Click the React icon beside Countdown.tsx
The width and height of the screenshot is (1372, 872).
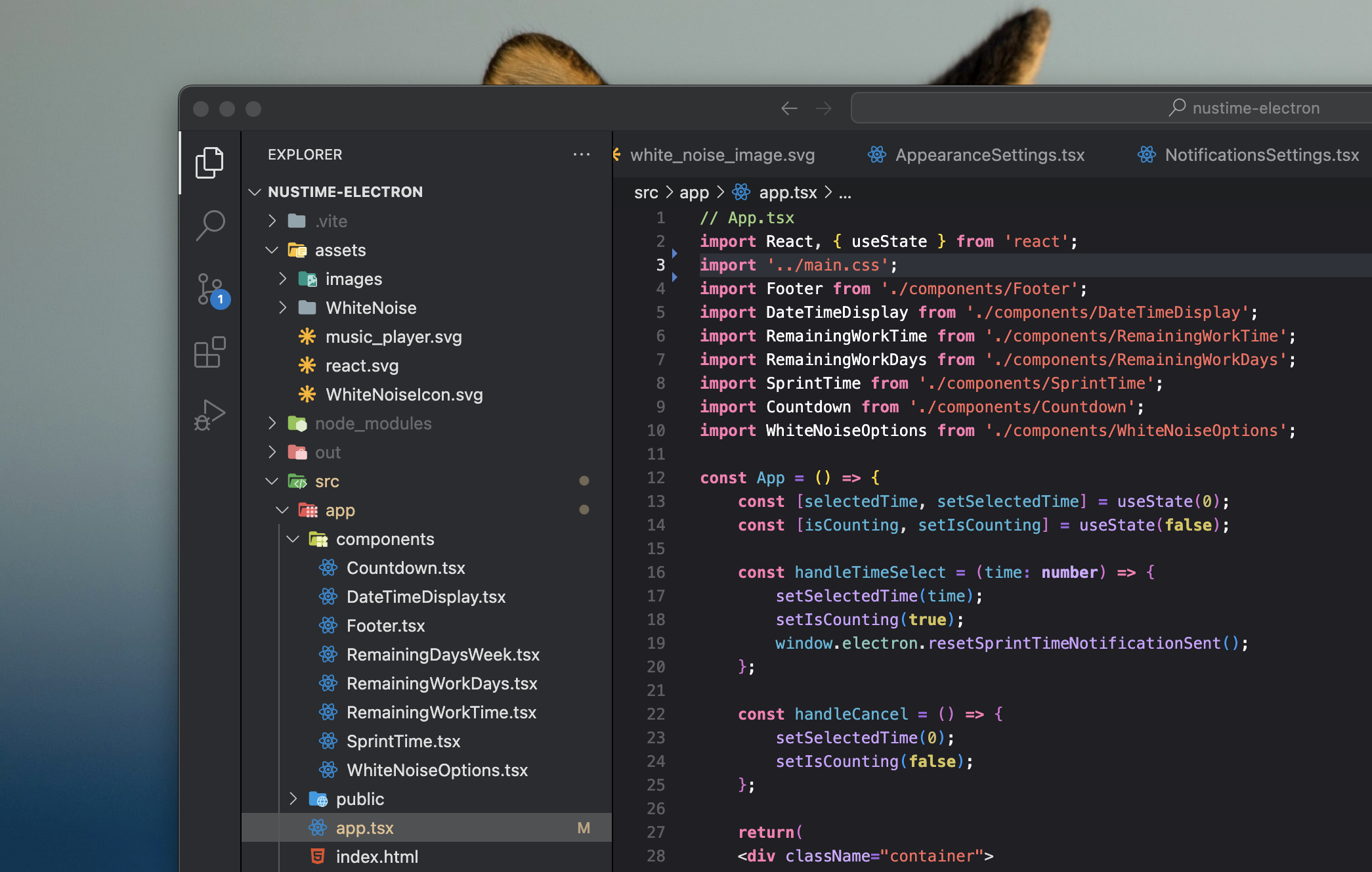click(x=328, y=567)
